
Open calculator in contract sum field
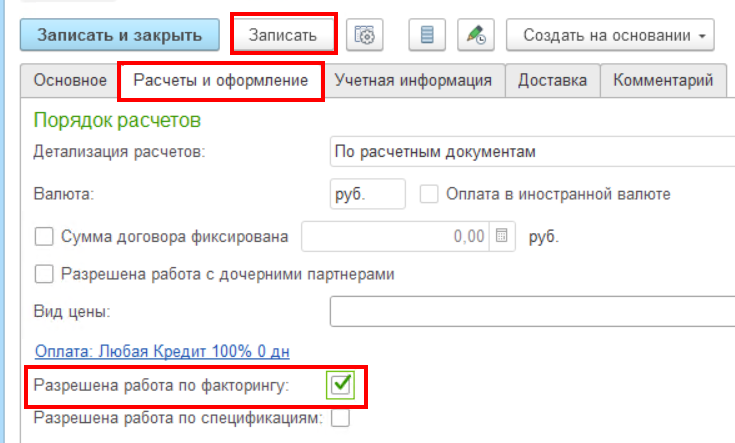tap(502, 236)
